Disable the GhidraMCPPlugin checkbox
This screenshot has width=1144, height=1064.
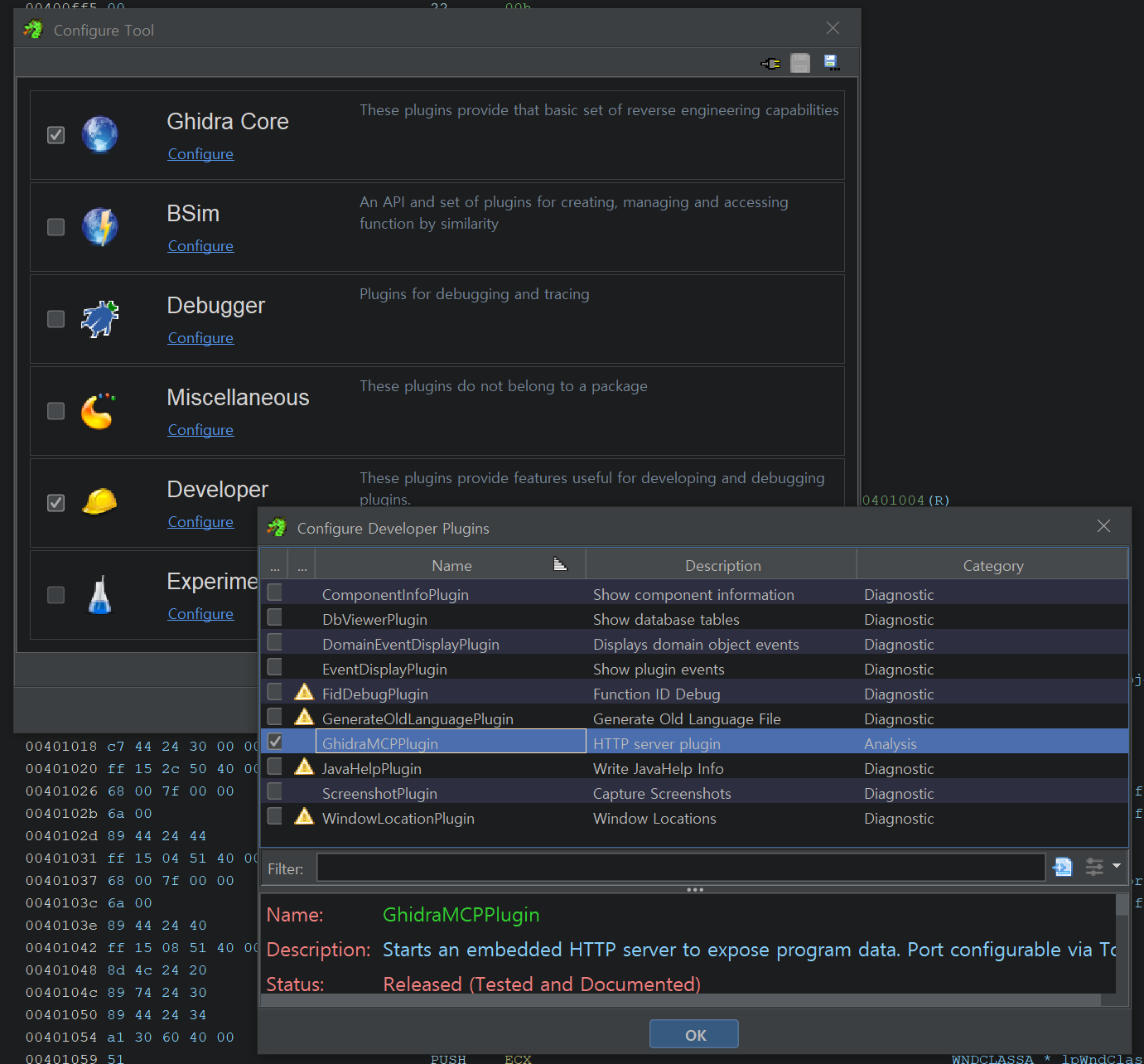coord(274,742)
